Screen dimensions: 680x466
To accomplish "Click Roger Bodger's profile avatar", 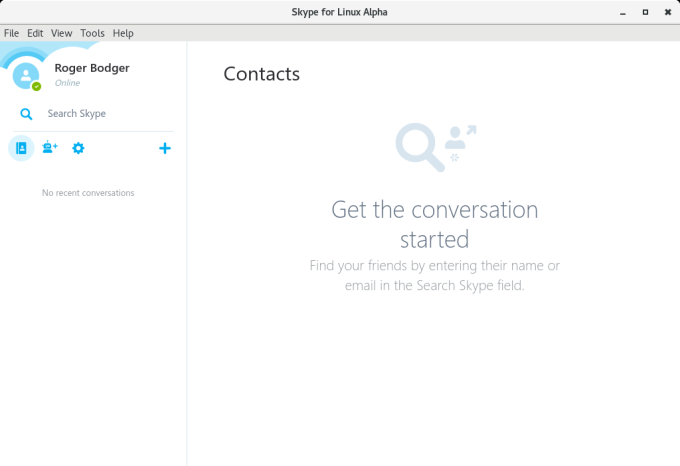I will point(25,75).
